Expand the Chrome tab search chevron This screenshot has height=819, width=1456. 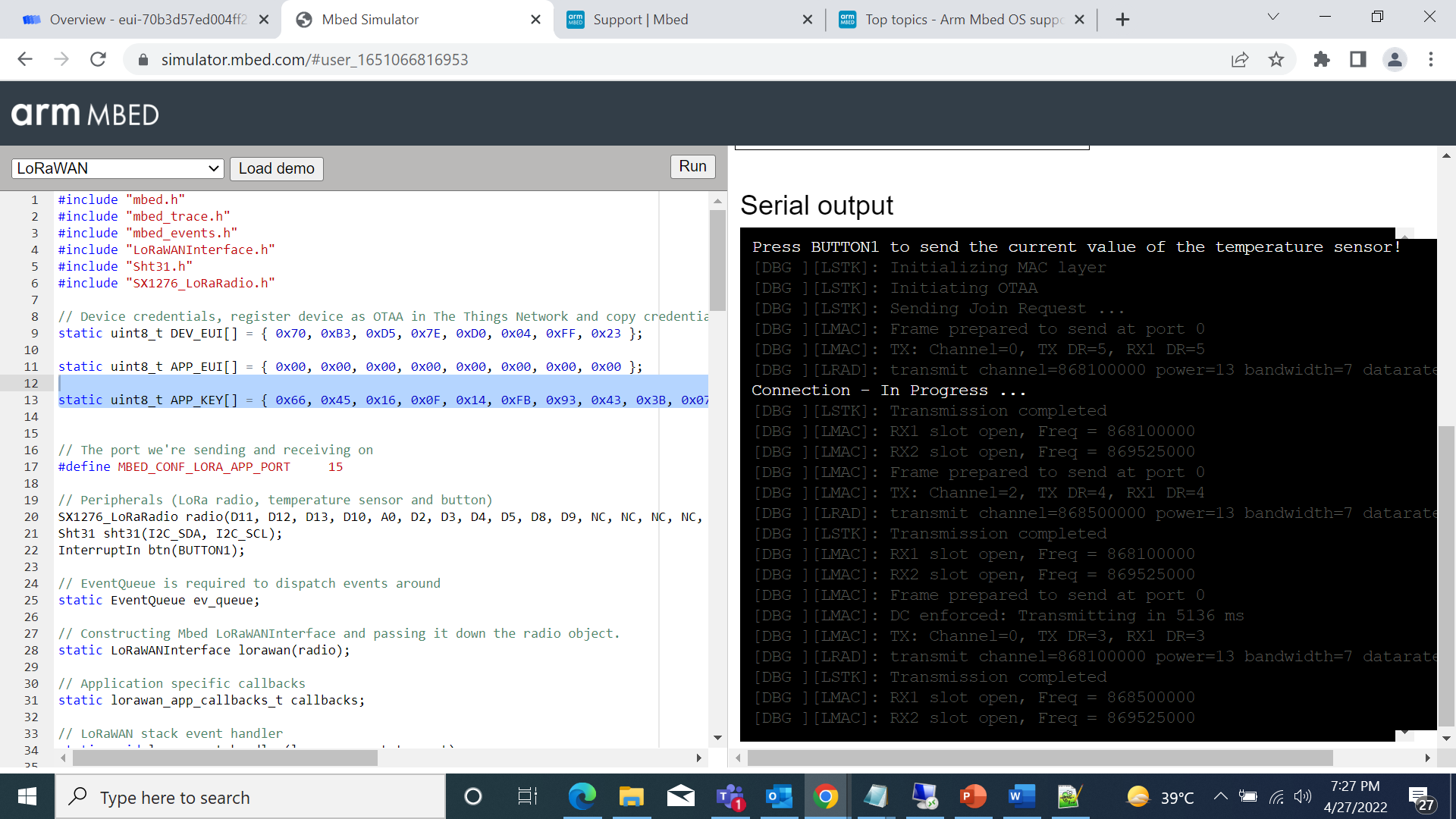pos(1273,17)
